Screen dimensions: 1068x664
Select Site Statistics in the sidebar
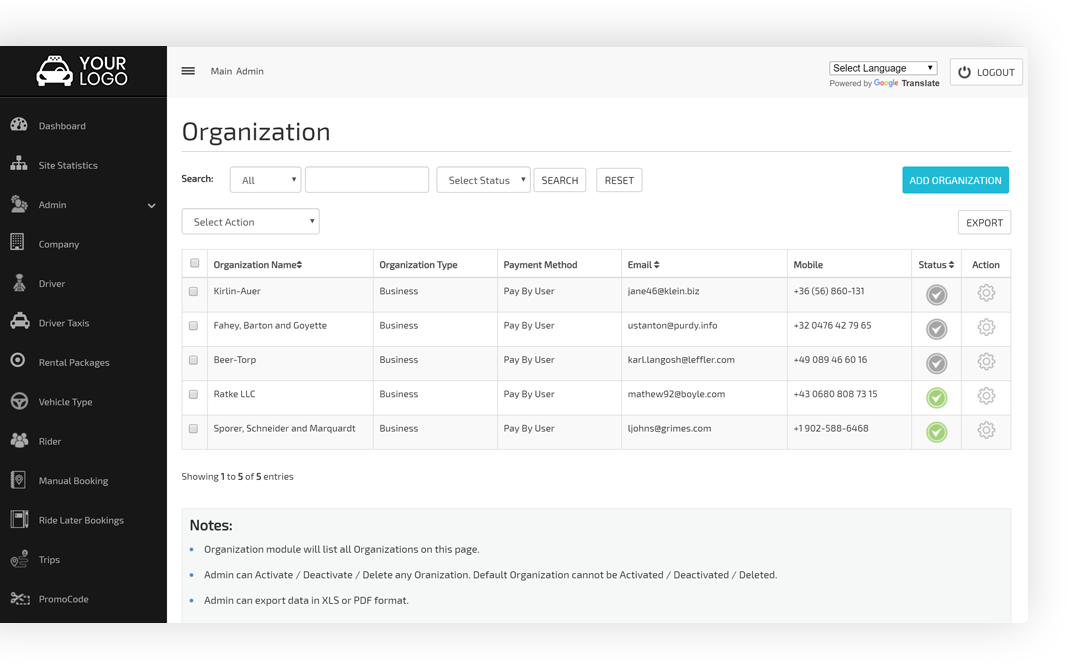point(66,164)
